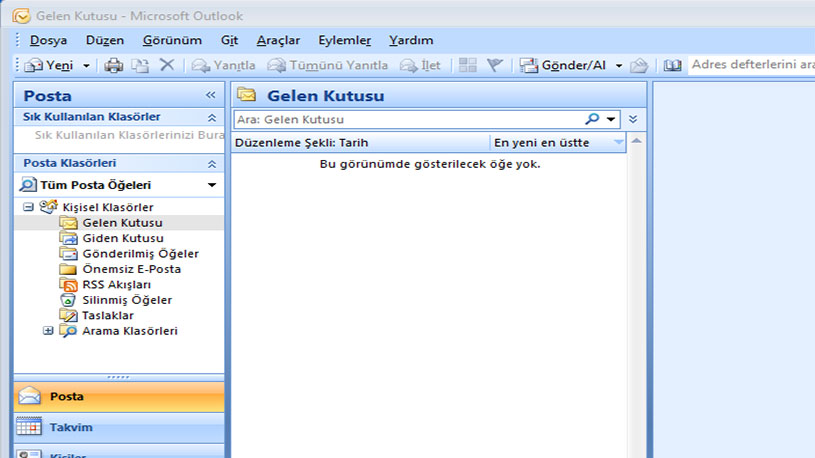Click the Arama Klasörleri search folder icon

coord(68,331)
